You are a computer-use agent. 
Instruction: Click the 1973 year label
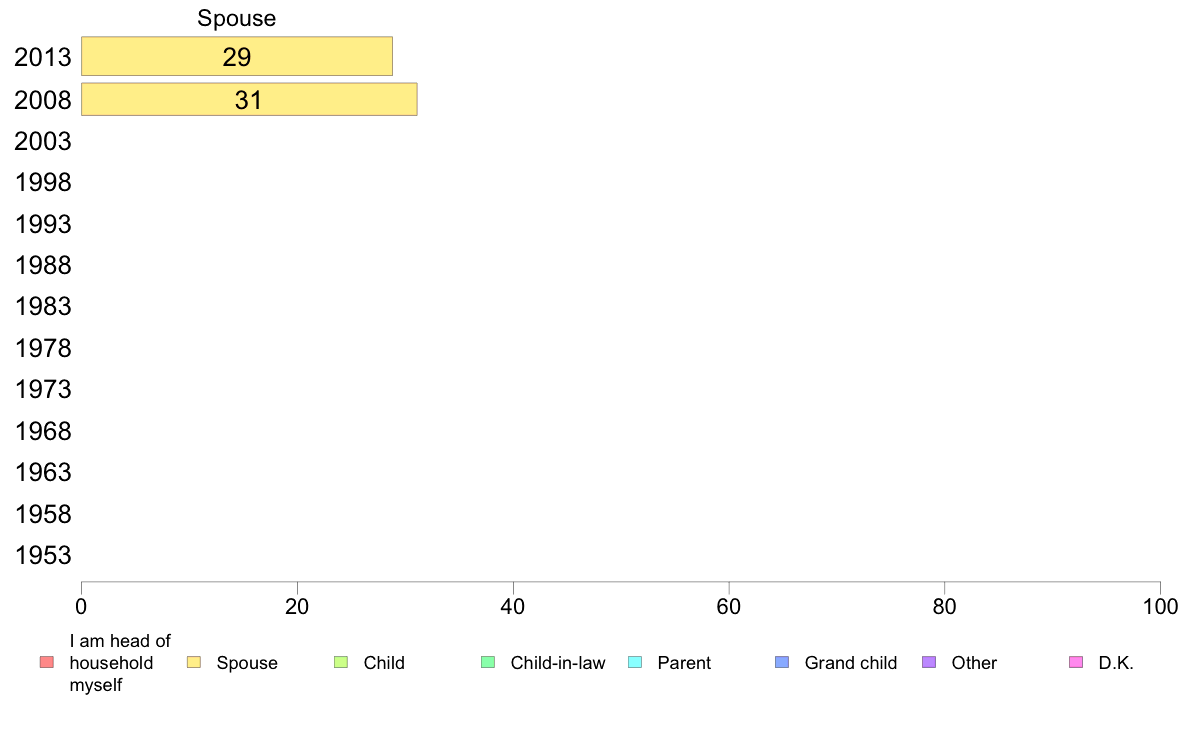(x=42, y=390)
